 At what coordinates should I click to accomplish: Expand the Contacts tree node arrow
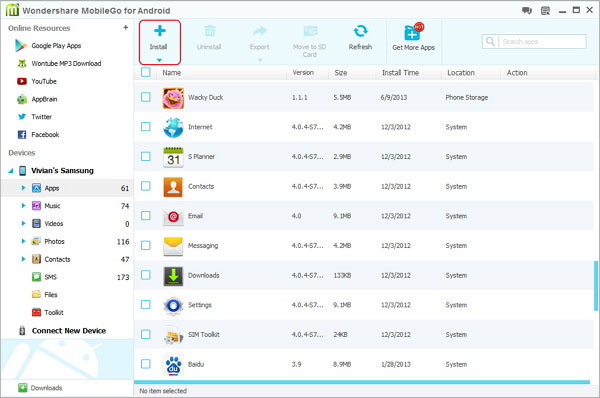[x=23, y=259]
